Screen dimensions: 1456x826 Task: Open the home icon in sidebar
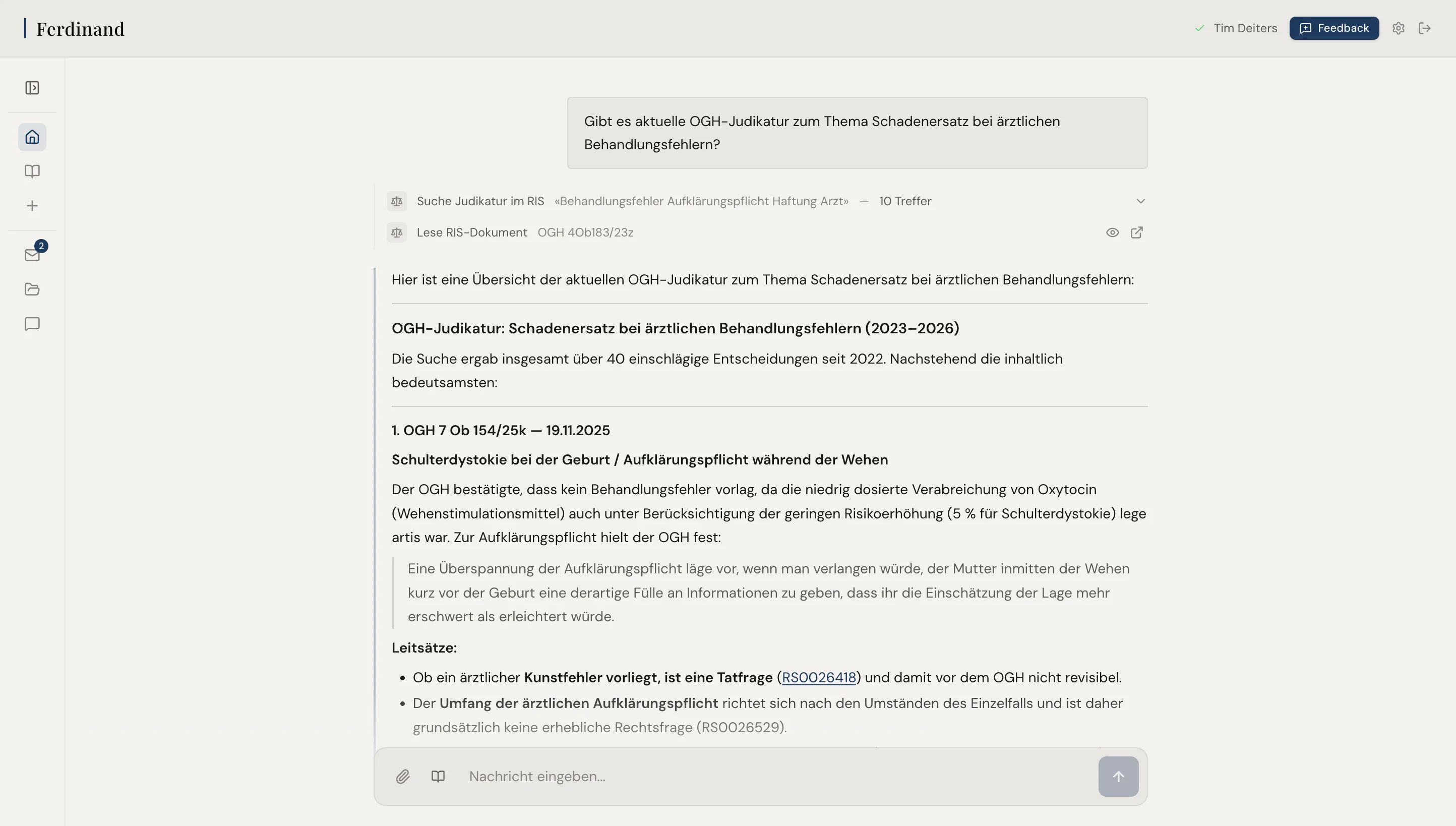(32, 137)
